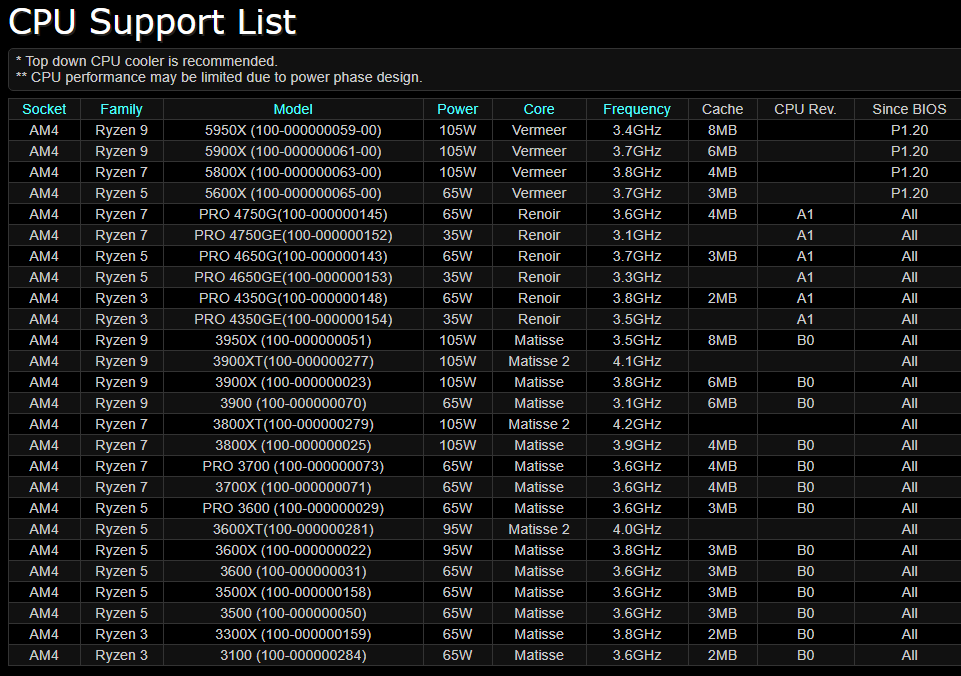The height and width of the screenshot is (676, 961).
Task: Click 3.9GHz frequency in the 3800X row
Action: click(637, 445)
